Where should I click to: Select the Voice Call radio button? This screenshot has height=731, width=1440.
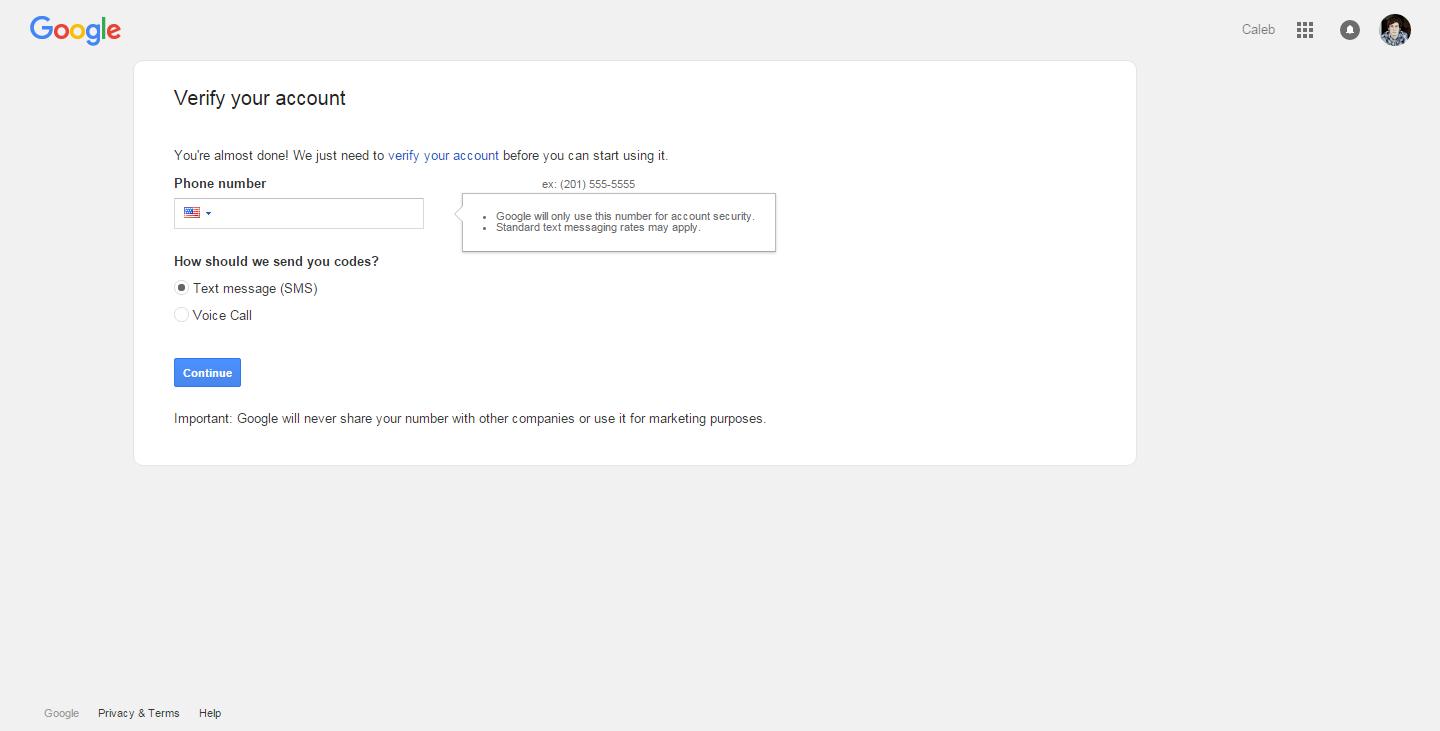(x=181, y=315)
